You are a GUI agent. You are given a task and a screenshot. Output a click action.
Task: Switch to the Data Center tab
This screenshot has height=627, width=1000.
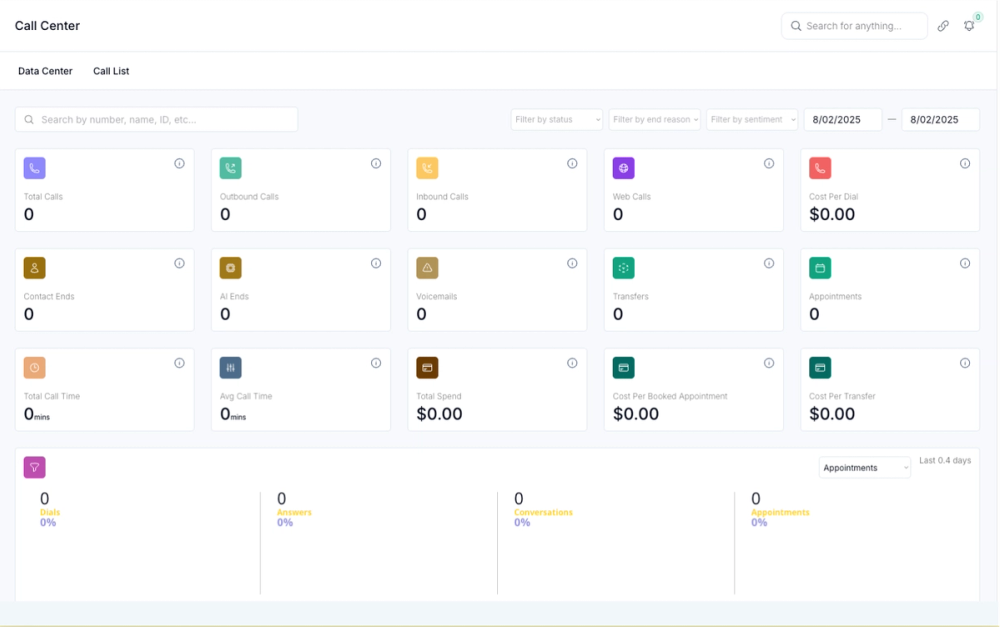(45, 71)
